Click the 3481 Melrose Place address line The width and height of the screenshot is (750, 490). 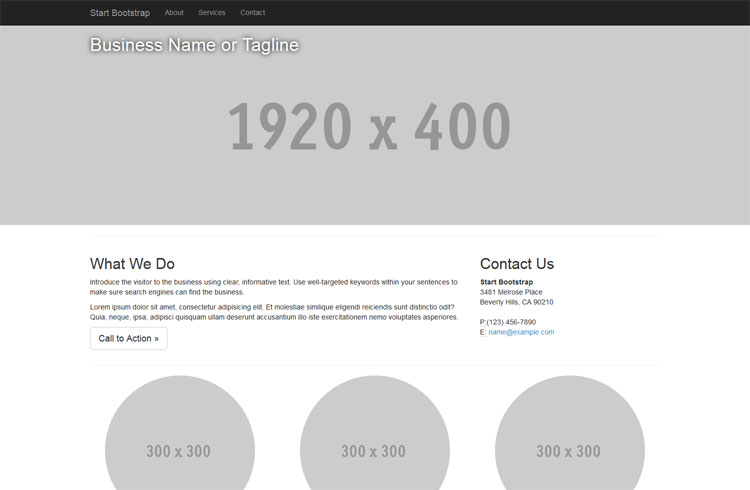coord(511,292)
